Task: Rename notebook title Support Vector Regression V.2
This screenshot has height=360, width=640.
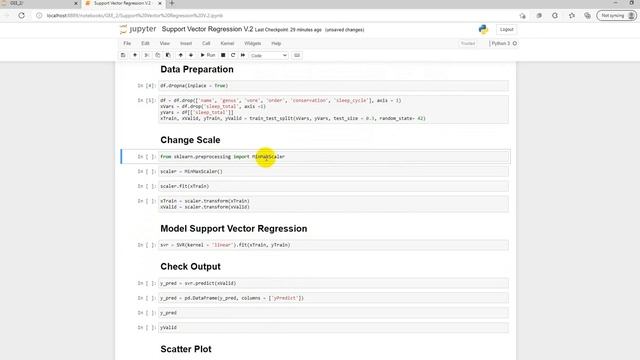Action: pyautogui.click(x=207, y=29)
